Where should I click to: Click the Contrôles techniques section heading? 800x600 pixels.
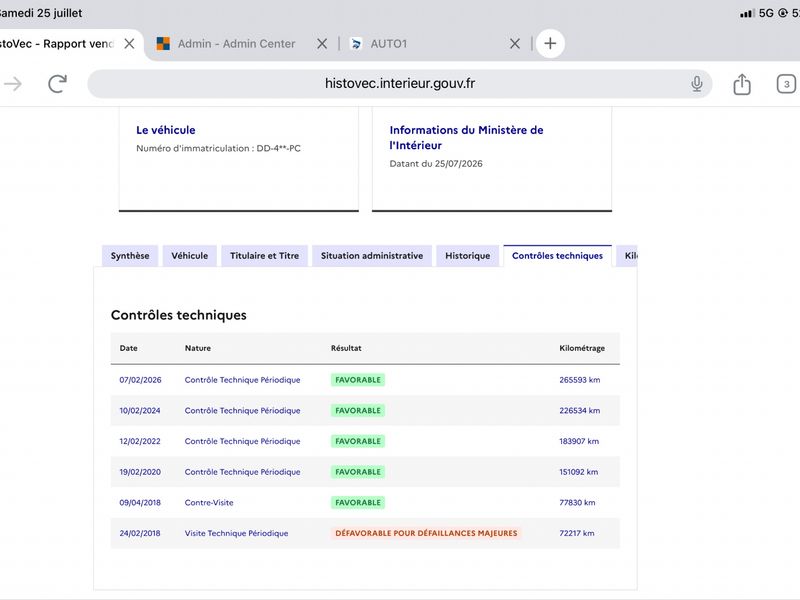pos(179,315)
